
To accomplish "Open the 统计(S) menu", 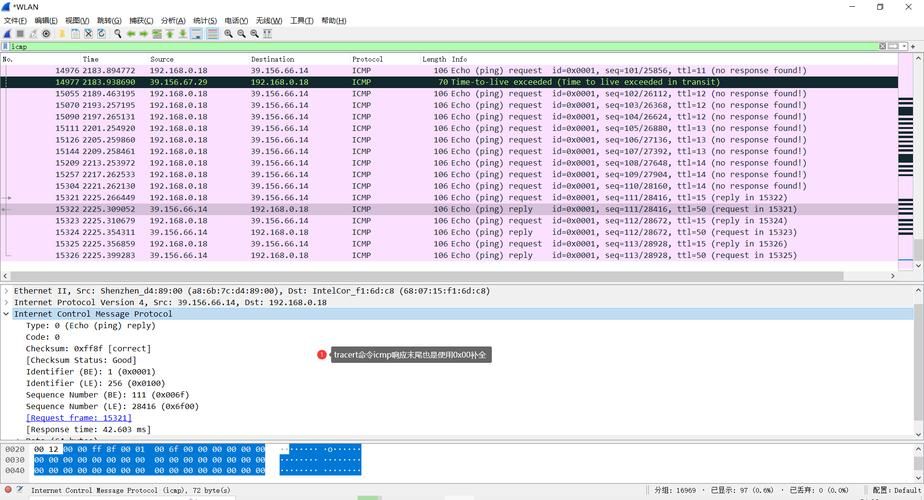I will pos(204,21).
